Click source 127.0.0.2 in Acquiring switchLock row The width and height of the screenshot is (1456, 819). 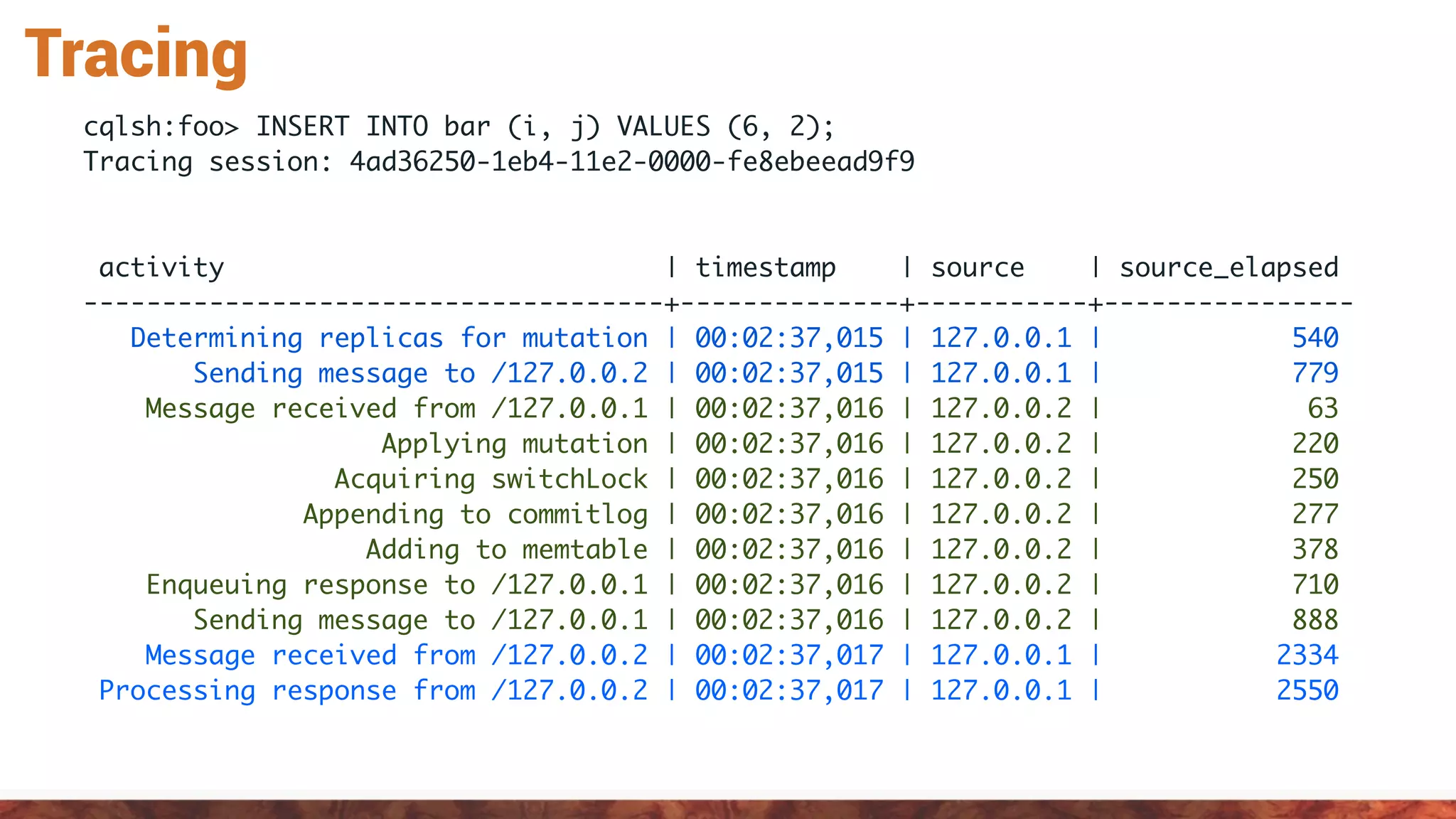[x=1001, y=478]
